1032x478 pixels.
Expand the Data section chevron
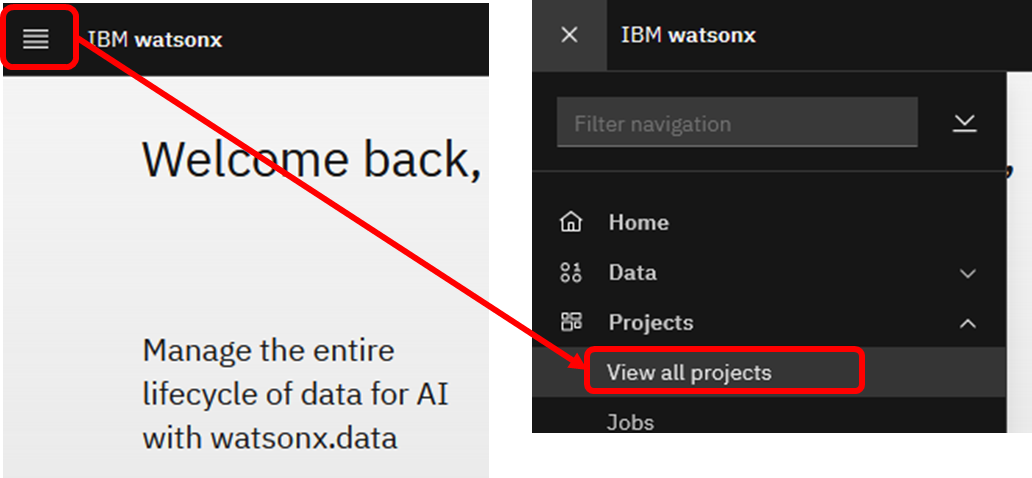click(x=967, y=273)
